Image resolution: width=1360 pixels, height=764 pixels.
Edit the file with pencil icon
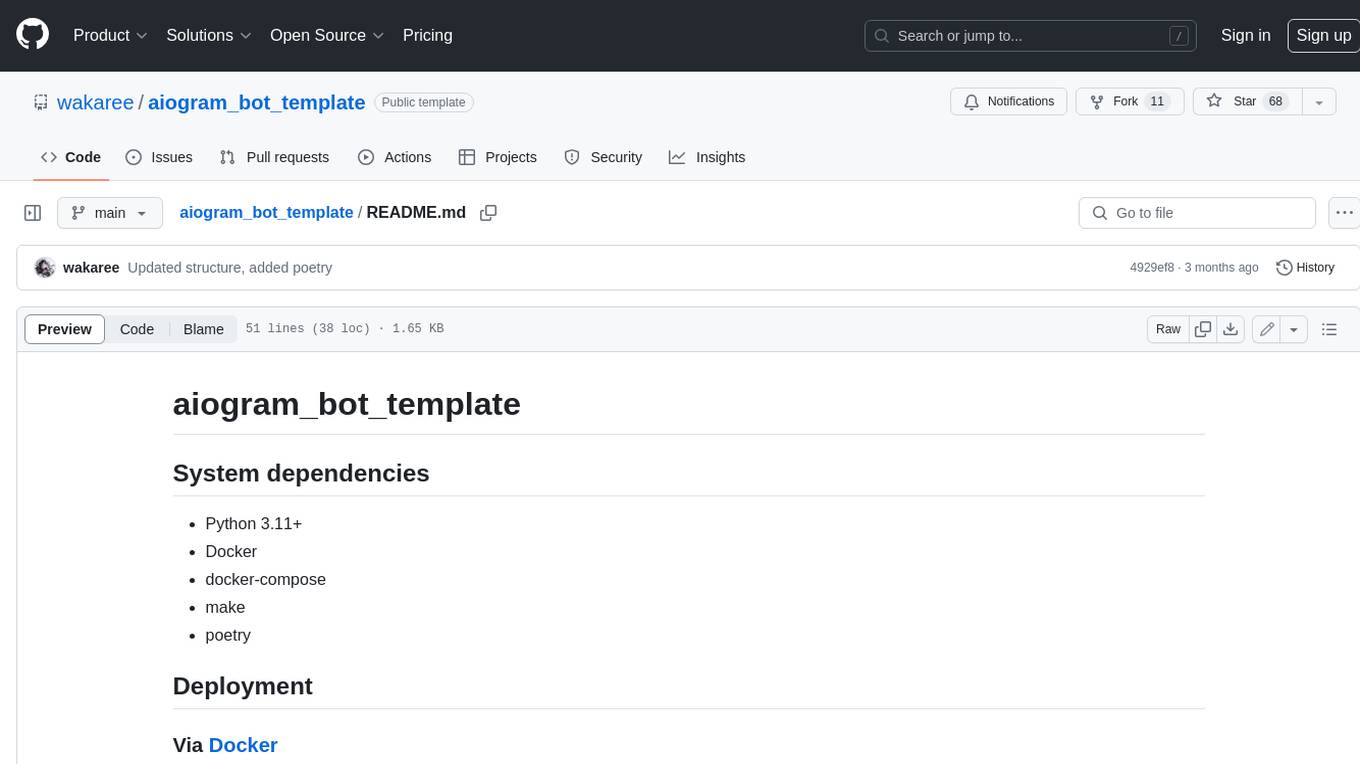tap(1267, 329)
